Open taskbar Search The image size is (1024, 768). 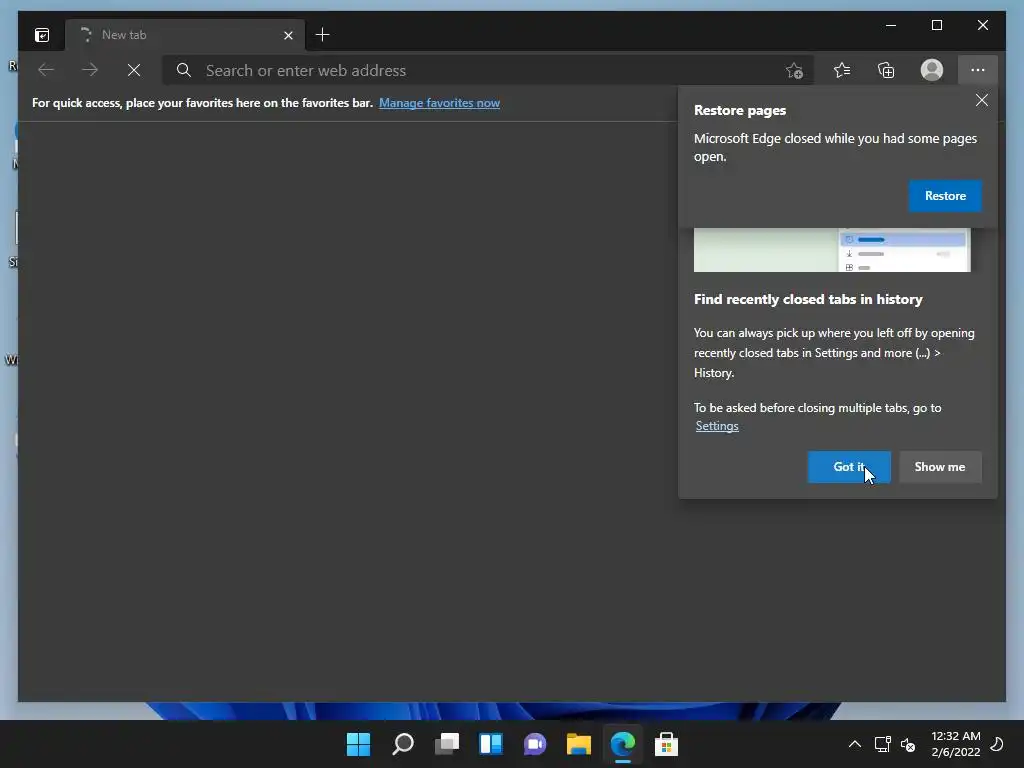(403, 744)
